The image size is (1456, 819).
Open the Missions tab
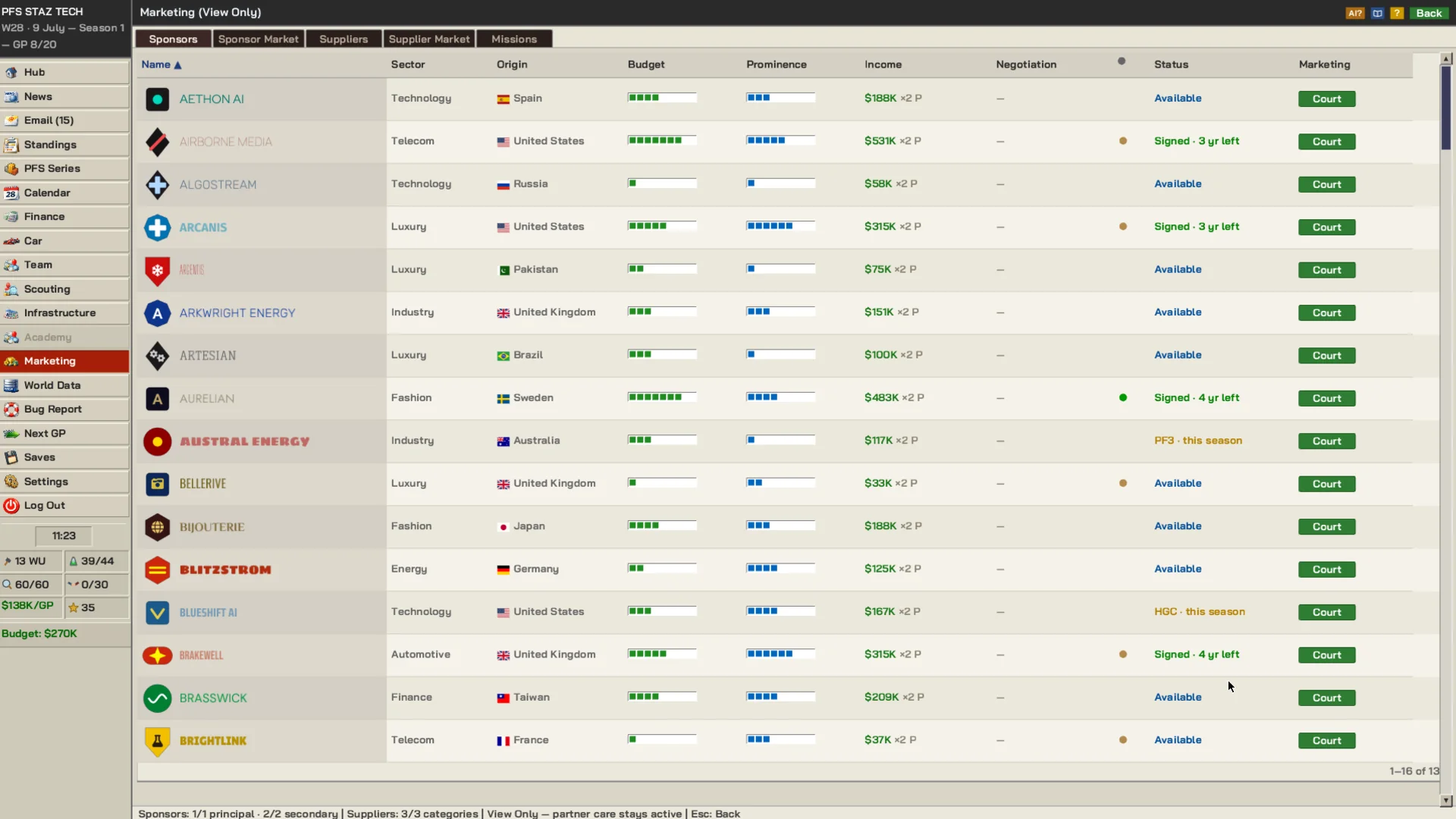pyautogui.click(x=514, y=39)
